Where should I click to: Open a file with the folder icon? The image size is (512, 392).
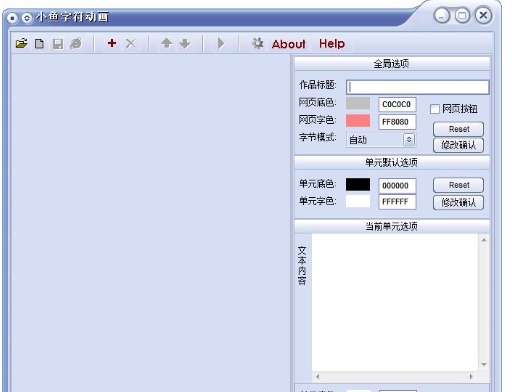(x=22, y=44)
